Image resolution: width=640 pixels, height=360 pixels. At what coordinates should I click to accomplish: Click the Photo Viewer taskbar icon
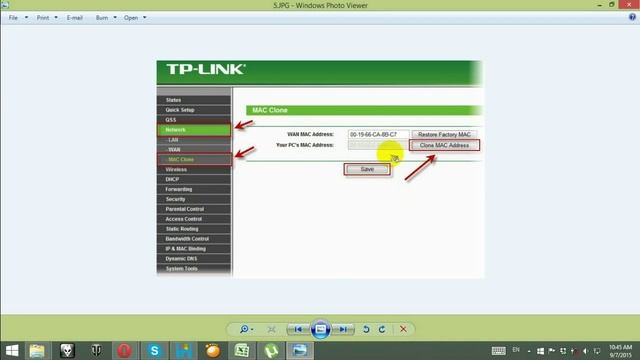coord(300,351)
